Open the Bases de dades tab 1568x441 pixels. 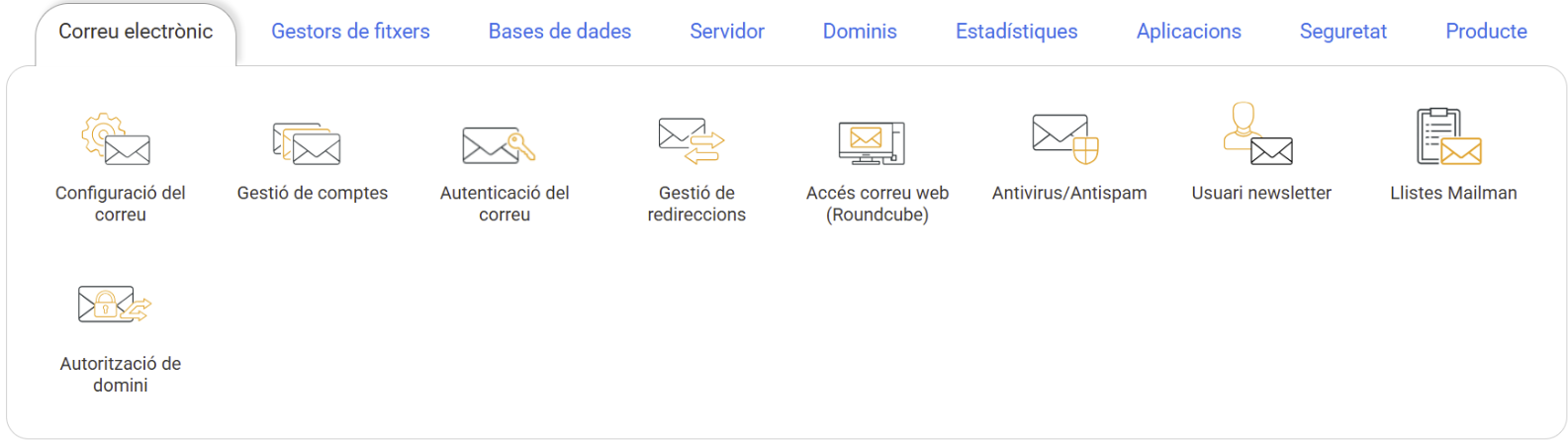[x=560, y=32]
